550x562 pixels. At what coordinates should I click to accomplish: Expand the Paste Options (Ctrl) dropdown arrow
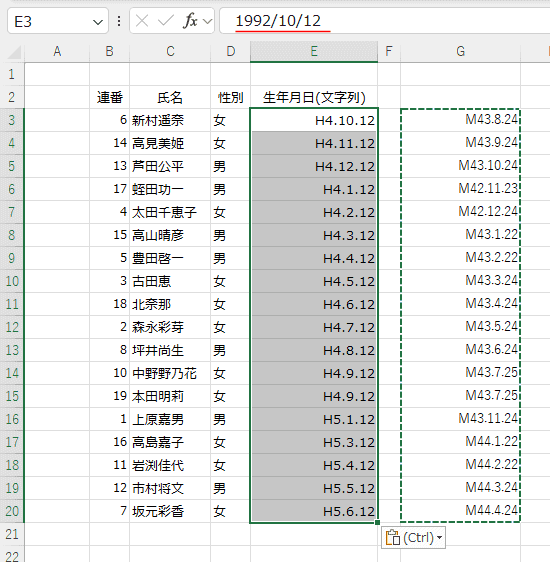440,538
